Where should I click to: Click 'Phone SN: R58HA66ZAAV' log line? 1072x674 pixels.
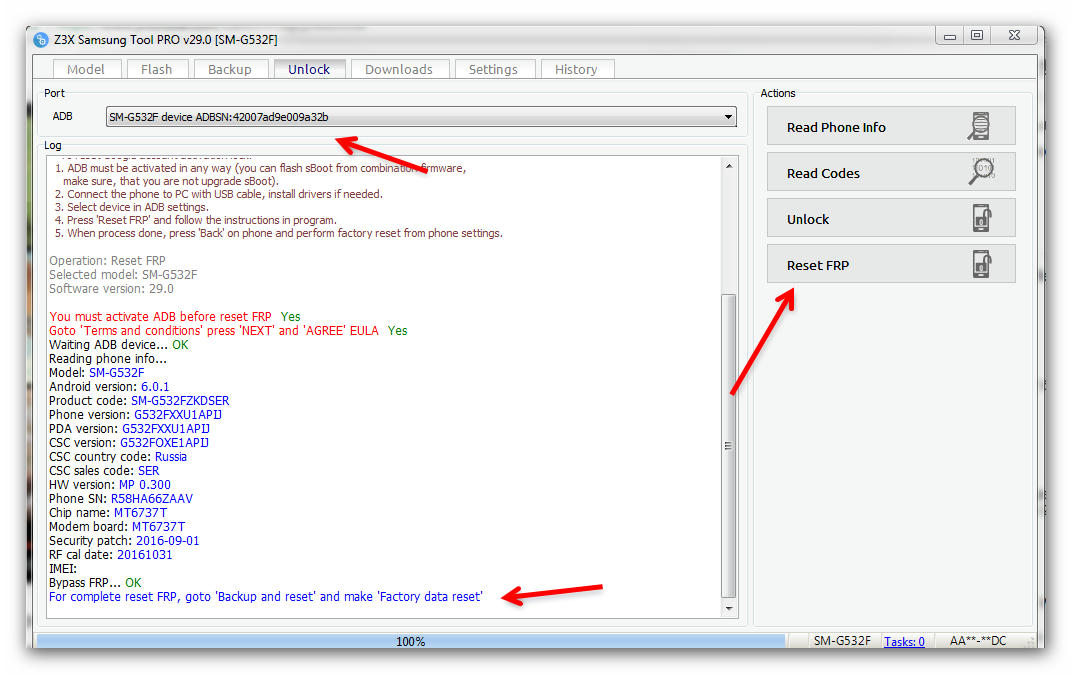coord(121,498)
